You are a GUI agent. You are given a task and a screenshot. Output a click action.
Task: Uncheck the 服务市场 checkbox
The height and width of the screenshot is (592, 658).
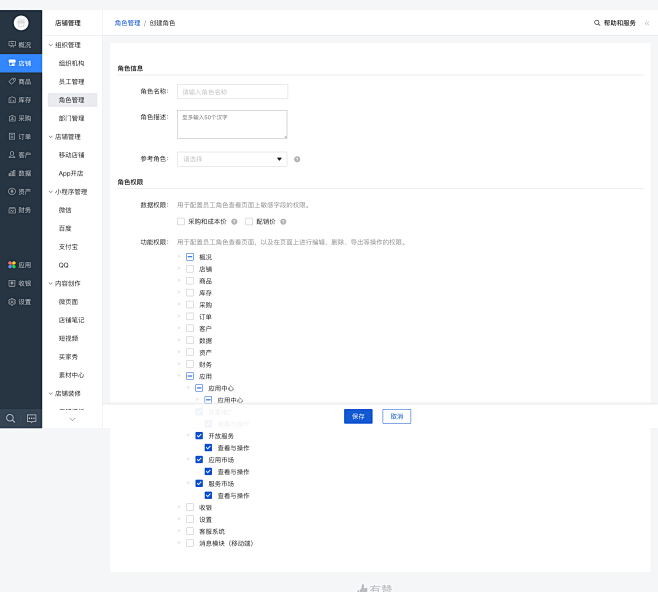pos(199,483)
